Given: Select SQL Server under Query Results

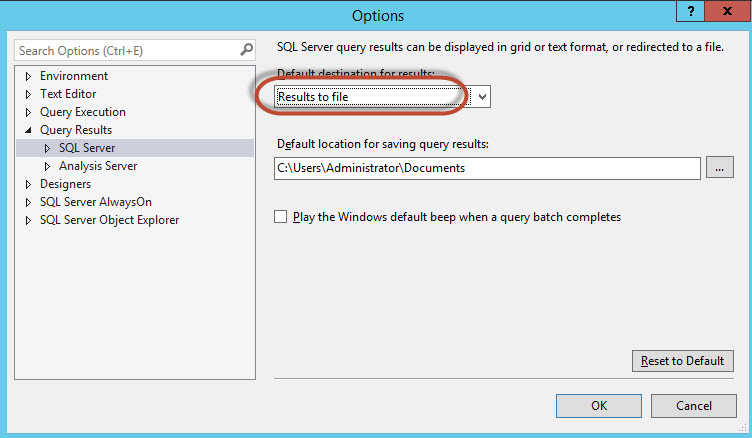Looking at the screenshot, I should [x=87, y=148].
